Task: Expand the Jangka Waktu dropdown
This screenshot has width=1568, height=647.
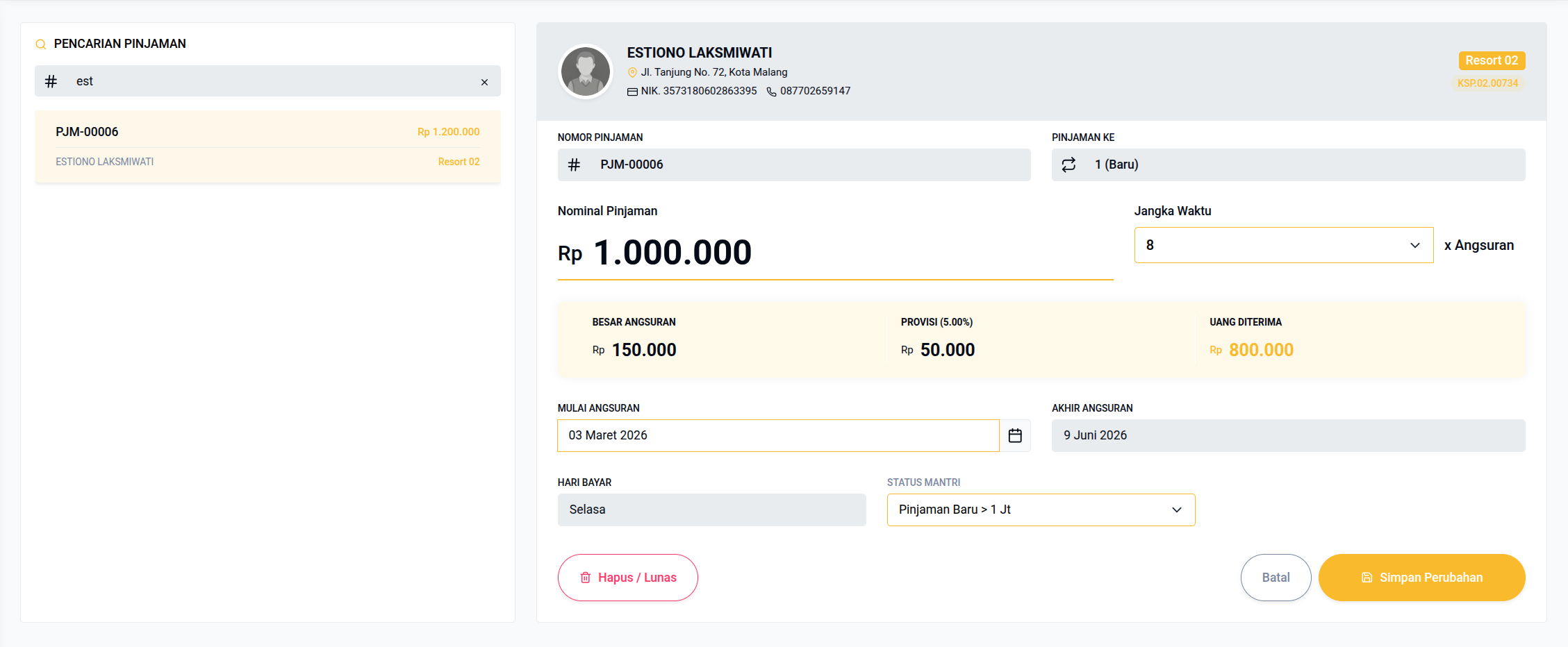Action: click(1283, 245)
